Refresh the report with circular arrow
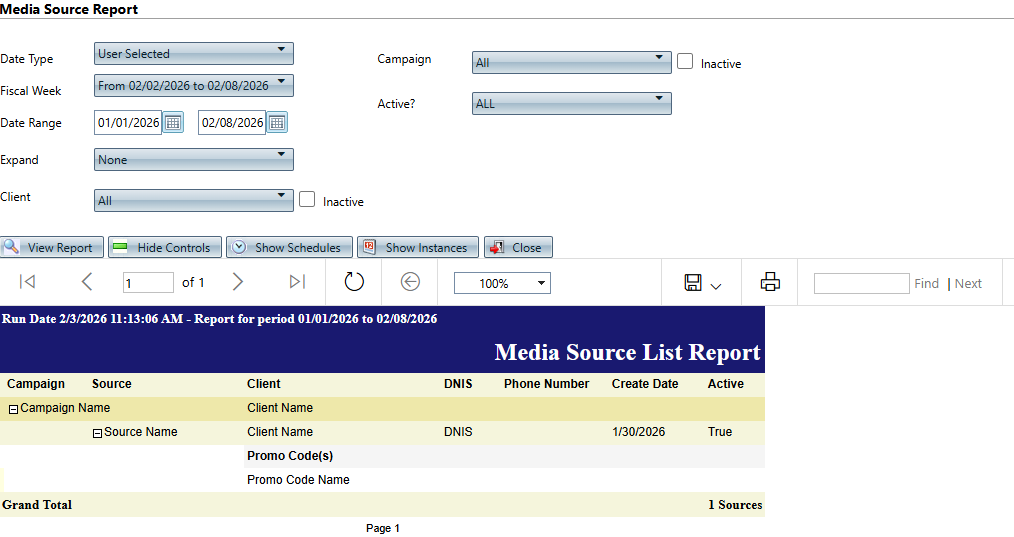The image size is (1014, 537). 354,283
